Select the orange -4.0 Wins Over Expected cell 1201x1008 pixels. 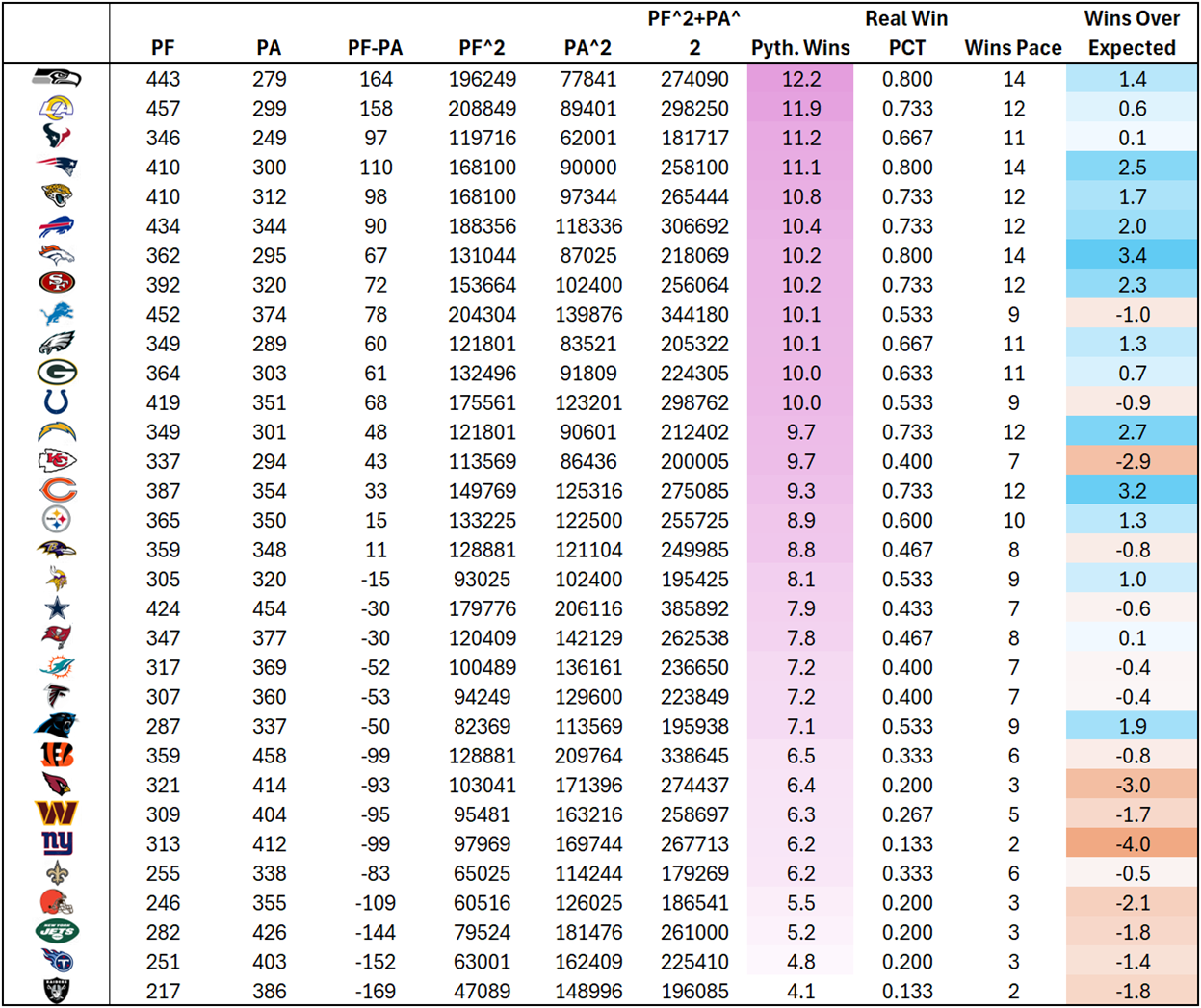coord(1132,844)
